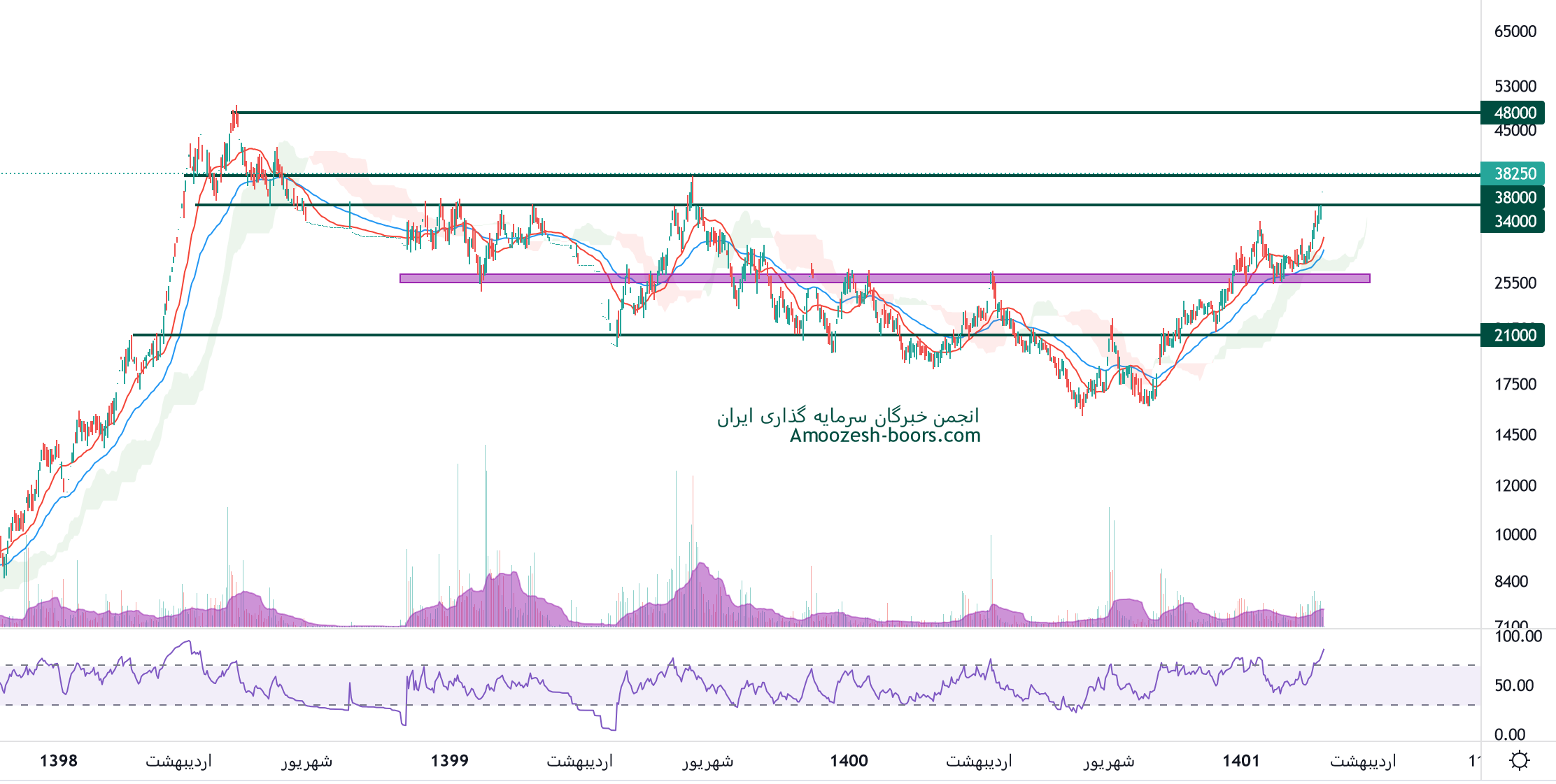Click the 65000 tick on price scale
Screen dimensions: 1556x784
tap(1515, 31)
